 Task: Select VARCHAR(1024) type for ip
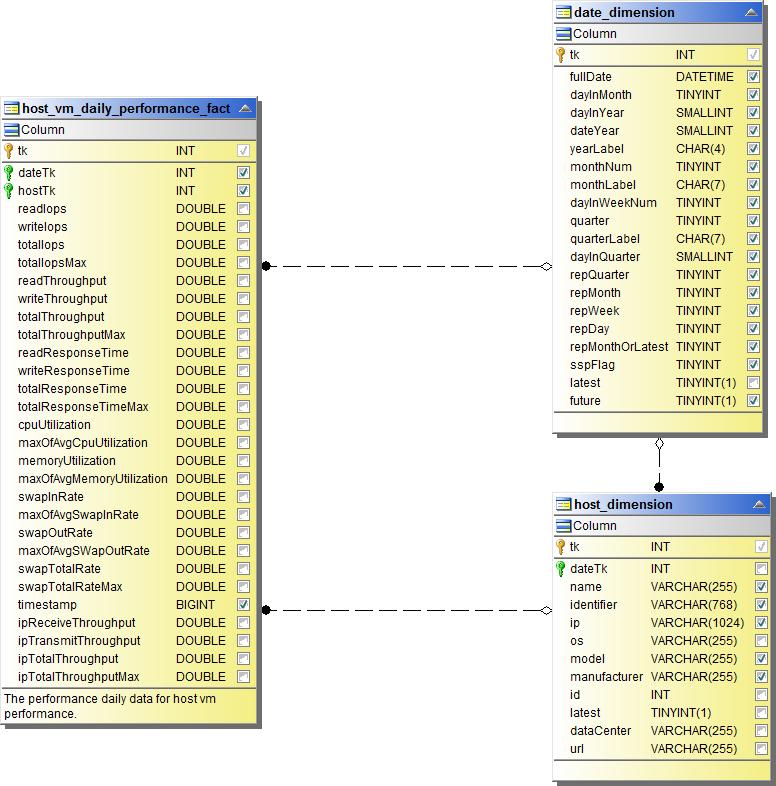pyautogui.click(x=697, y=623)
